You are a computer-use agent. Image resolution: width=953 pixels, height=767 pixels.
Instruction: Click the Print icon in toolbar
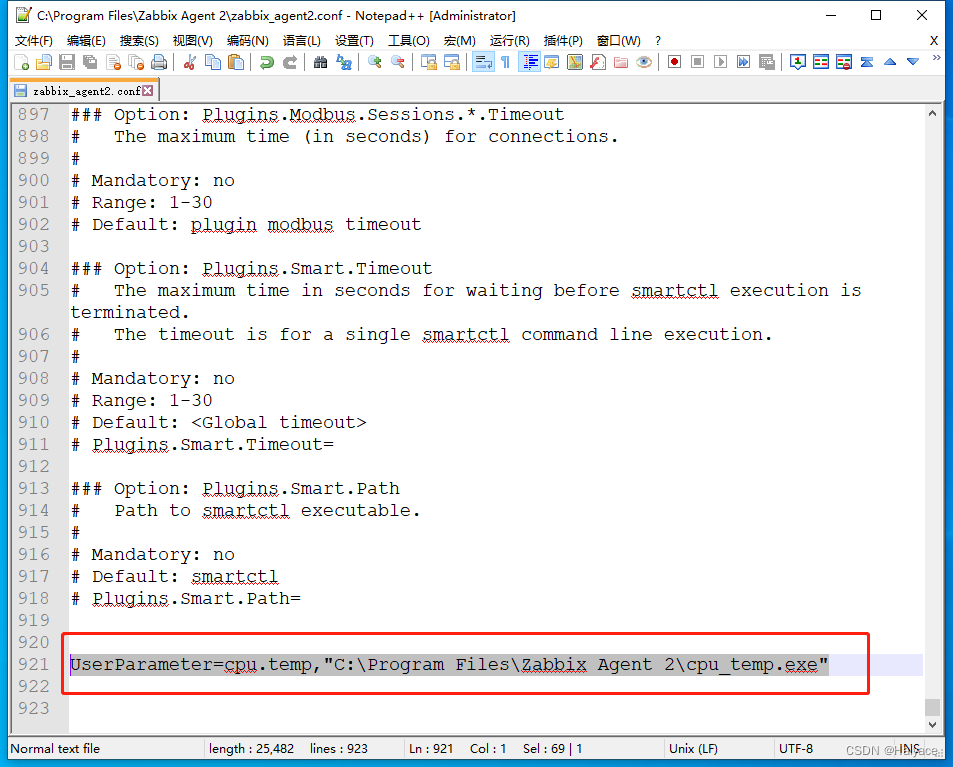pos(158,62)
